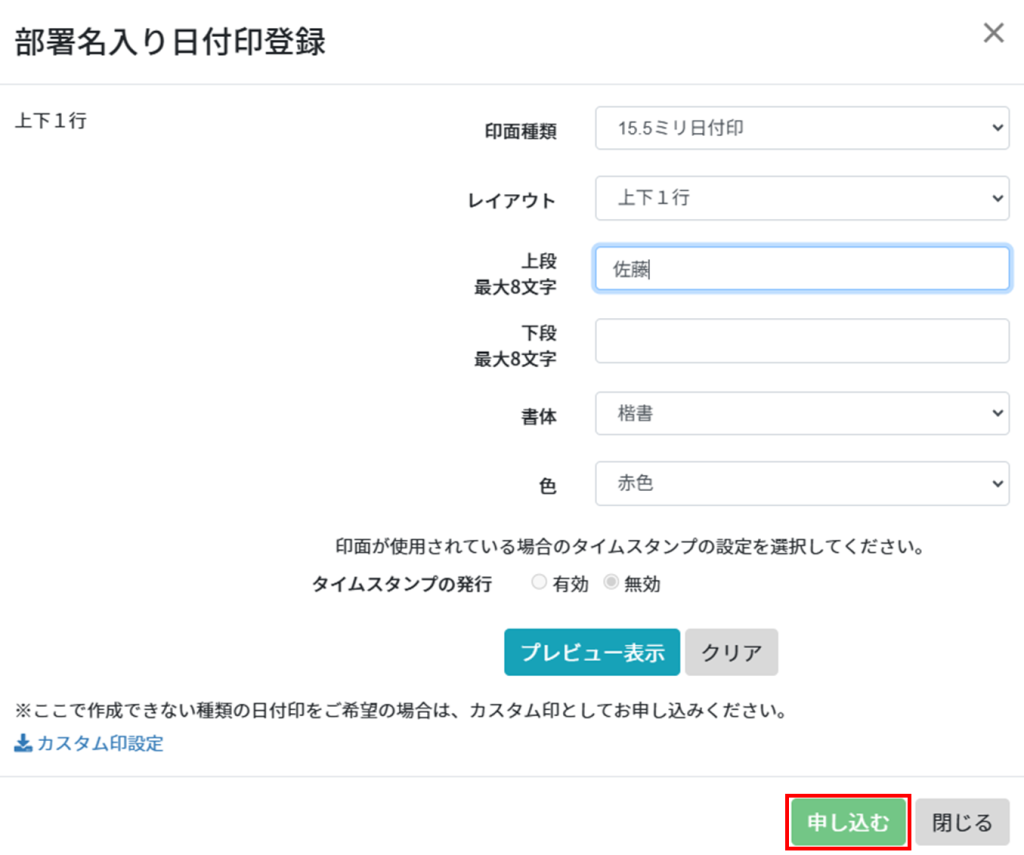Image resolution: width=1024 pixels, height=855 pixels.
Task: Click the 色 field label
Action: (547, 486)
